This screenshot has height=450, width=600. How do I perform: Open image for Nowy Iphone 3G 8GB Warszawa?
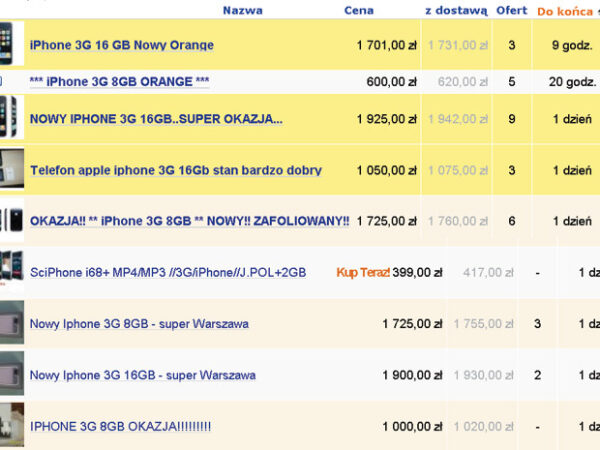tap(11, 323)
